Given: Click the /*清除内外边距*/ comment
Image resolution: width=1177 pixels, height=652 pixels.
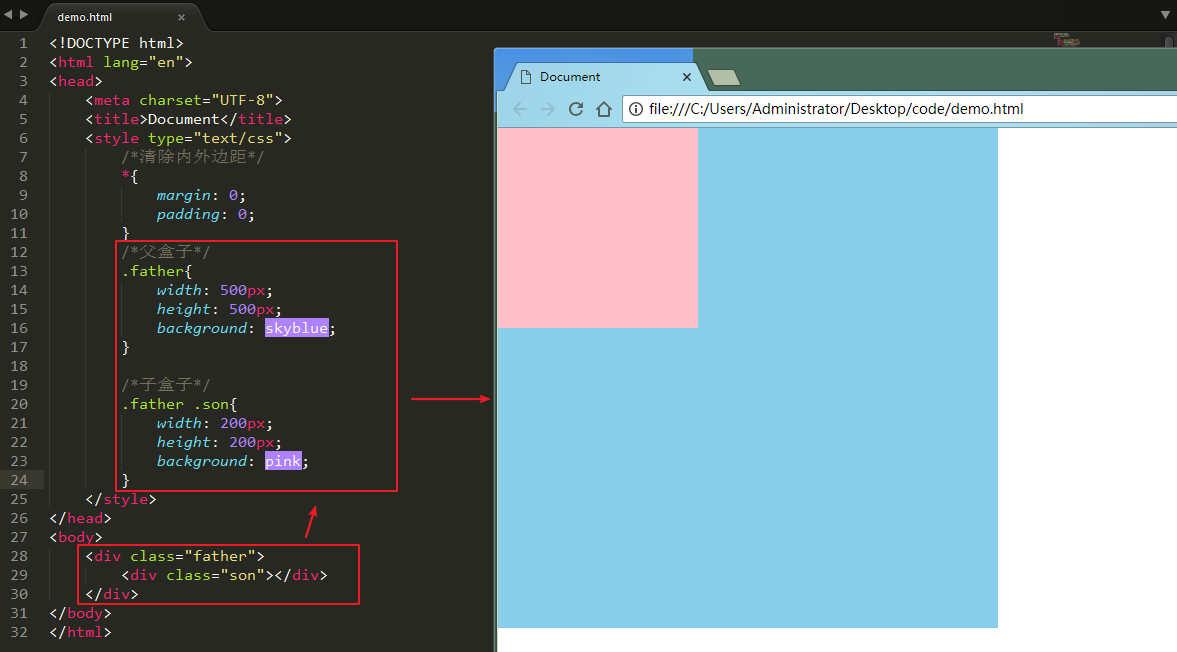Looking at the screenshot, I should [193, 157].
